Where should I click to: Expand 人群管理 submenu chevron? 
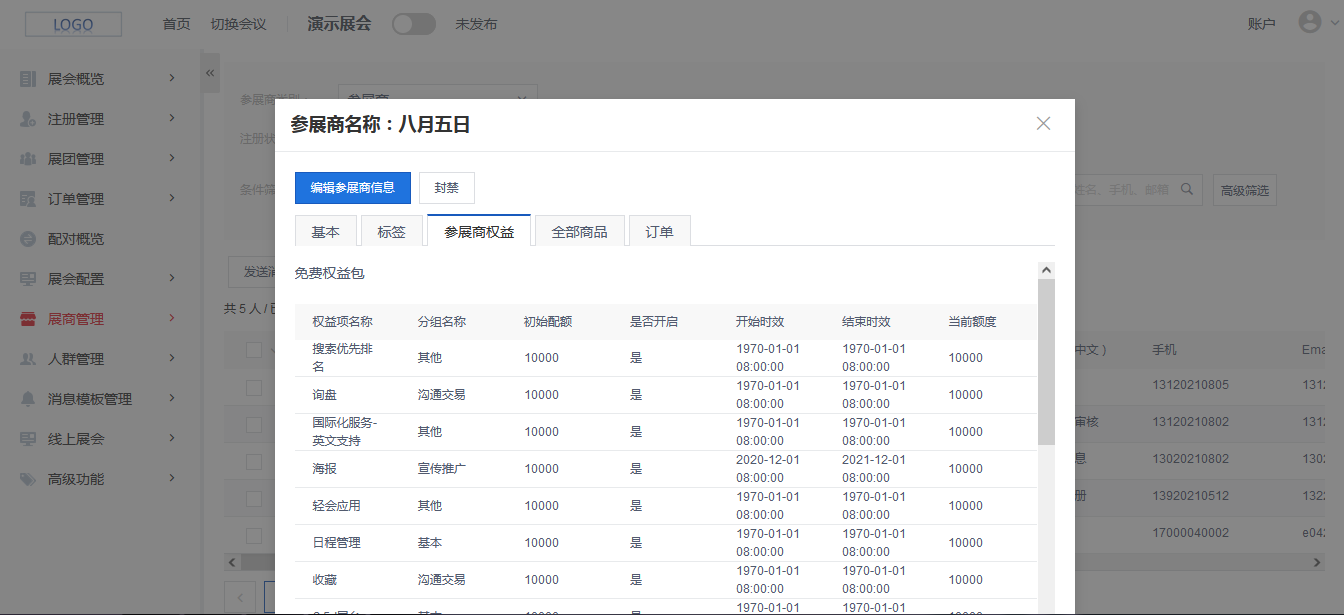tap(172, 358)
